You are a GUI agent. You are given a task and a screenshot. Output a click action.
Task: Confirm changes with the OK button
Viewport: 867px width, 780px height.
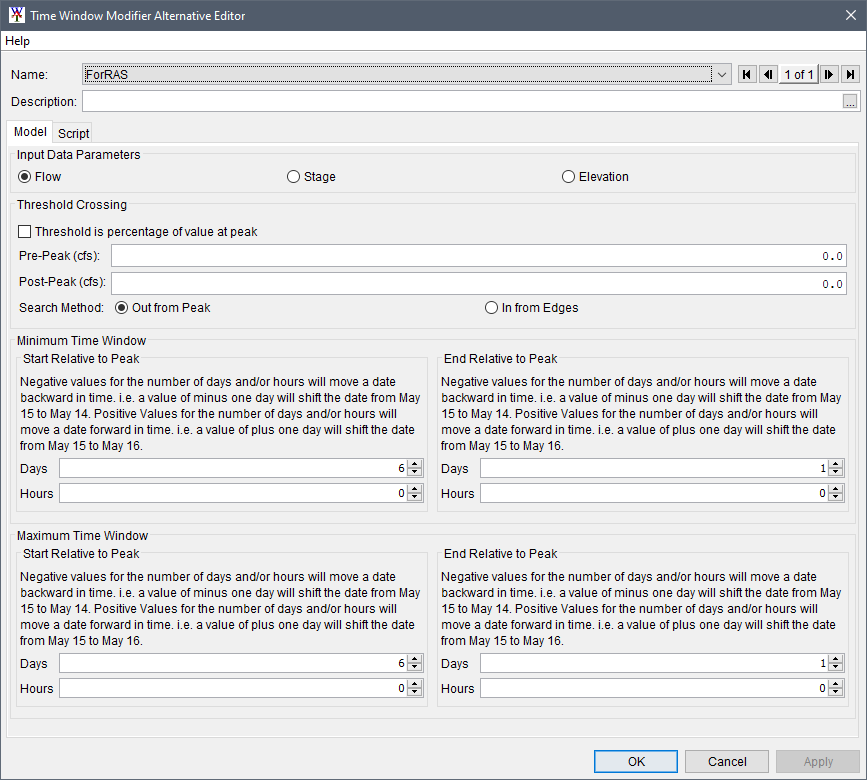tap(635, 761)
